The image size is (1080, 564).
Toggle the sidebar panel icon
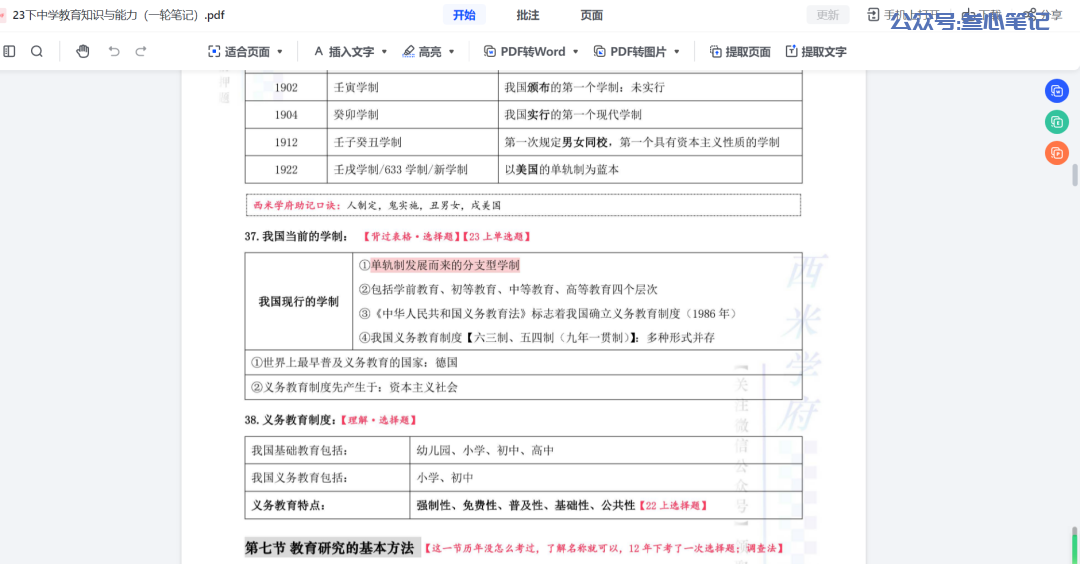coord(9,52)
